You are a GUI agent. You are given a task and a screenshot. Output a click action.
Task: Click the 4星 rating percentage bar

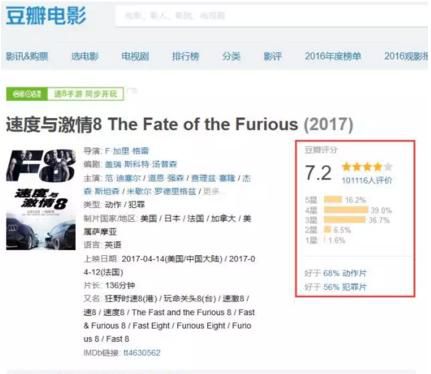point(346,210)
